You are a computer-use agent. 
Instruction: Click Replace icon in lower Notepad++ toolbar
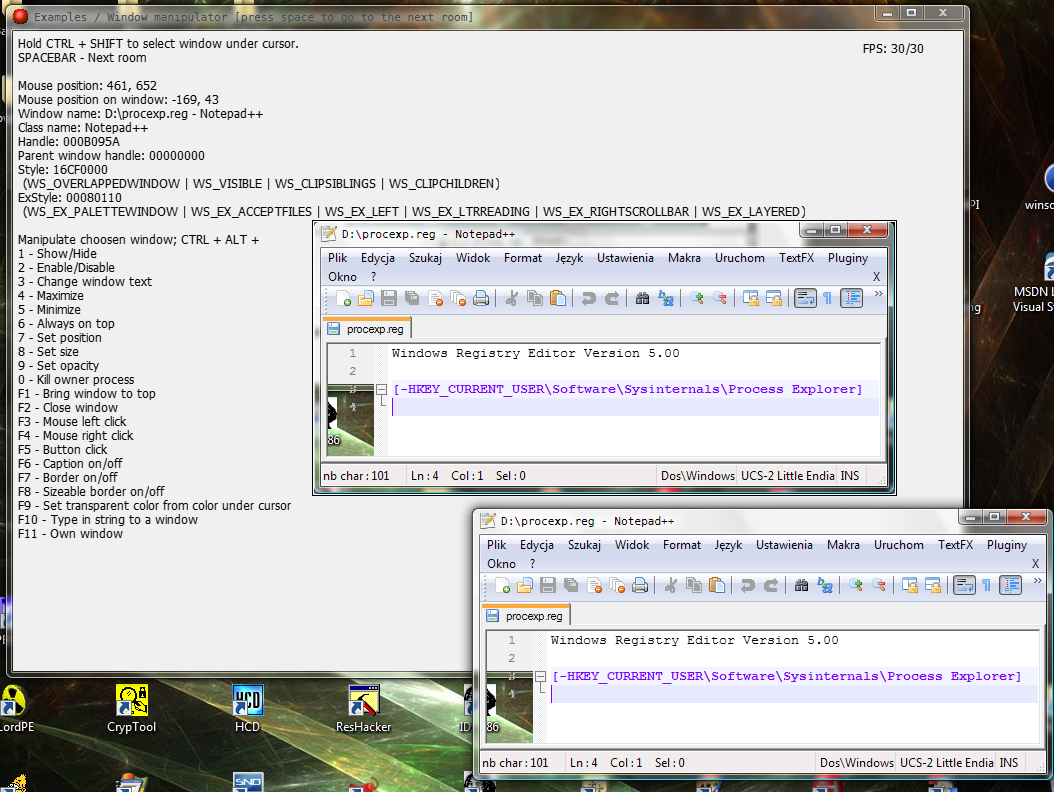[825, 585]
